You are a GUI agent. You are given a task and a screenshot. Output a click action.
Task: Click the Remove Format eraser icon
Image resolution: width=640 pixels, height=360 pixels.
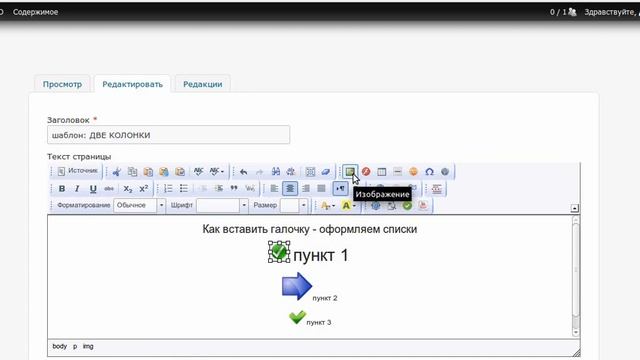pyautogui.click(x=326, y=172)
